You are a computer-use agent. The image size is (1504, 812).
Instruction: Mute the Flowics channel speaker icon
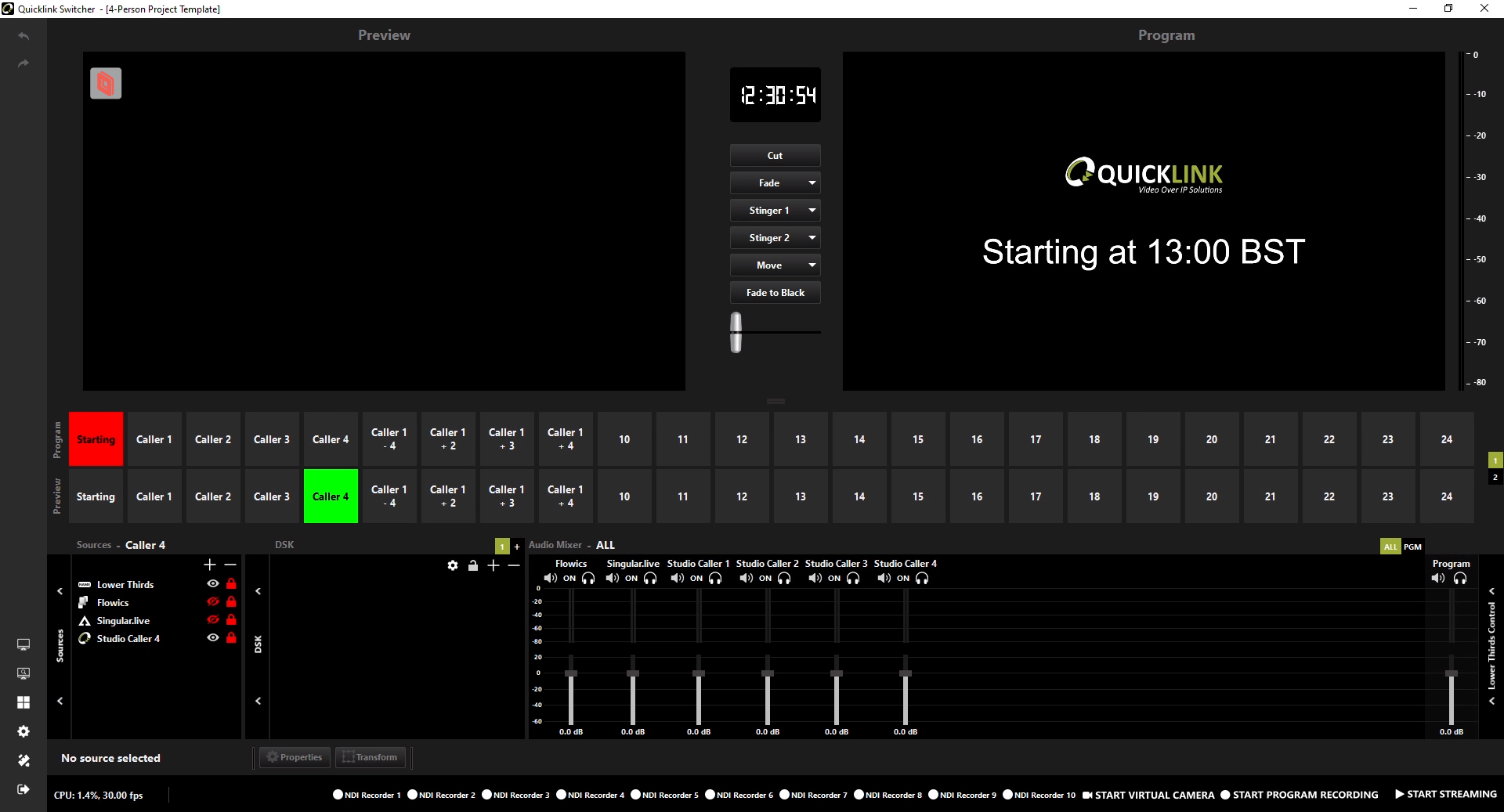tap(550, 579)
